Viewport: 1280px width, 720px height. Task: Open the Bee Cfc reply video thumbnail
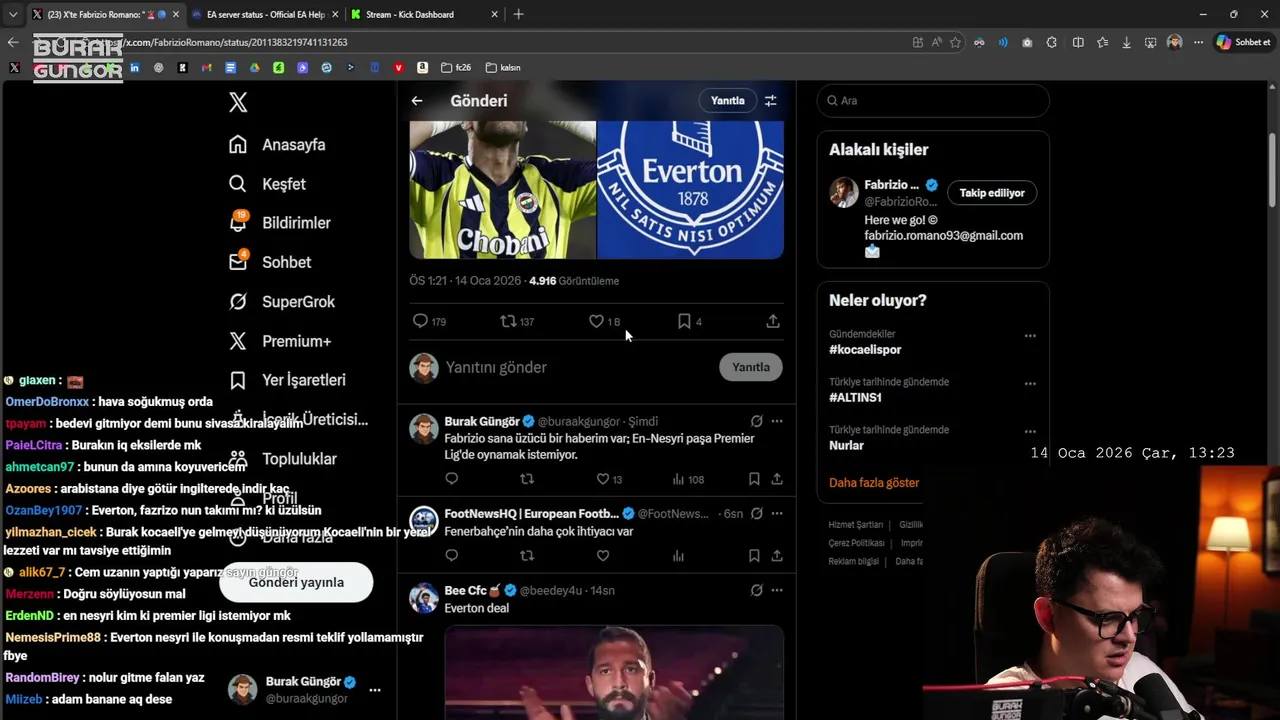pos(614,672)
